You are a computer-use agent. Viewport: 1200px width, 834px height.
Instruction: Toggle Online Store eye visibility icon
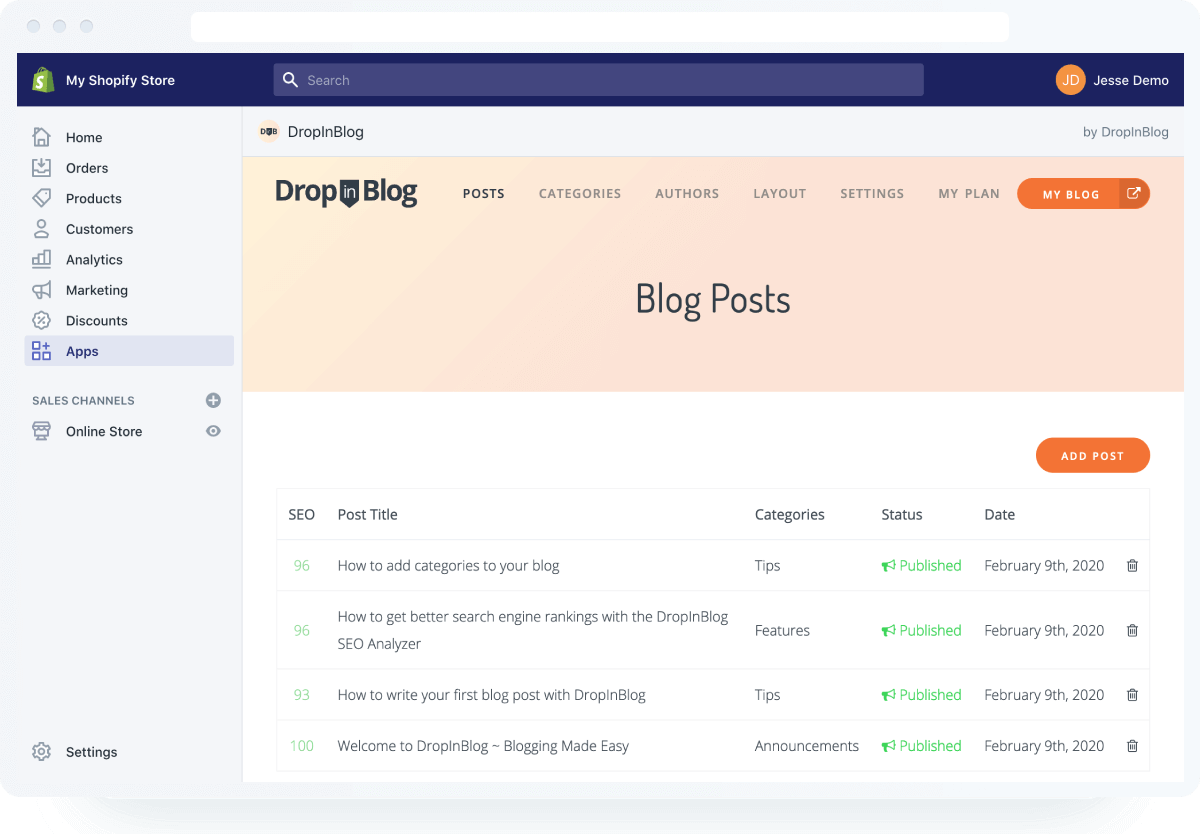[213, 431]
